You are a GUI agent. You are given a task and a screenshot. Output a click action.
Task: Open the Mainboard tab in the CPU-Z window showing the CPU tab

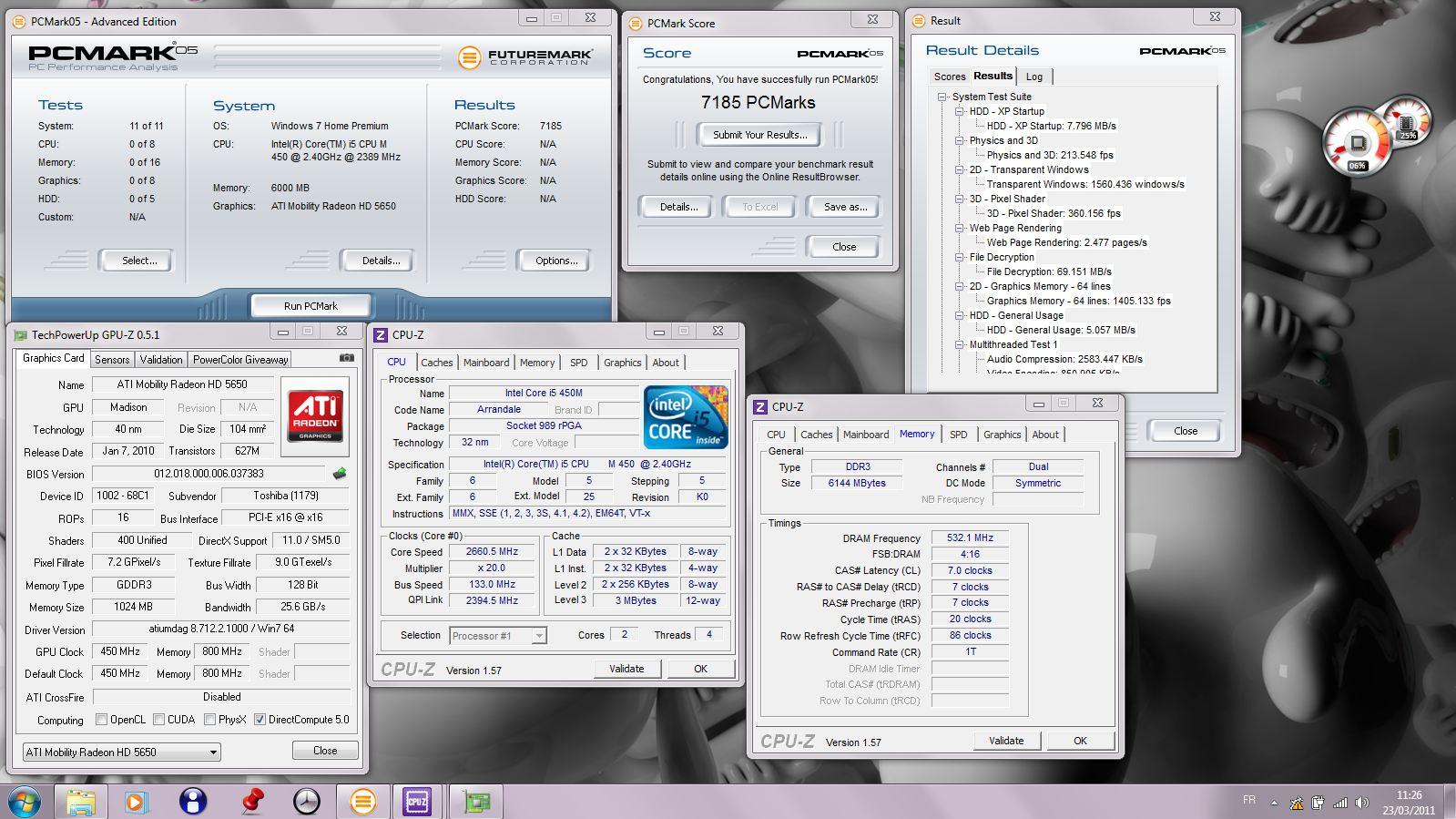point(486,363)
